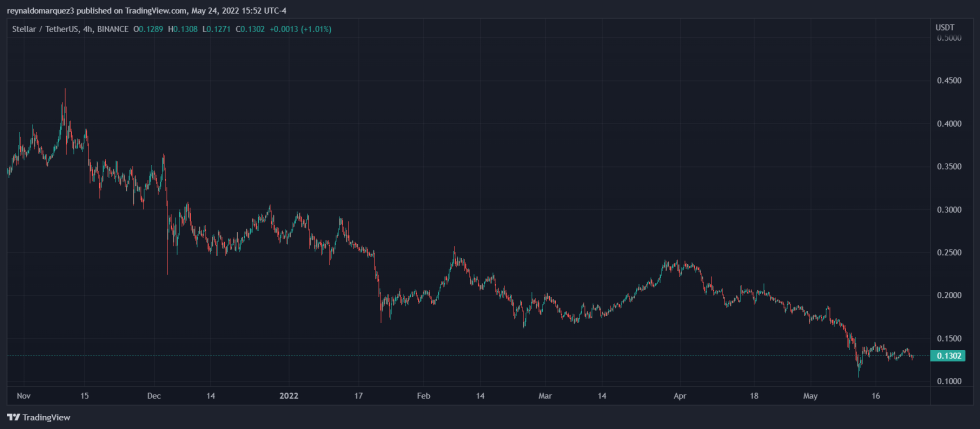Click the USDT currency label above price axis
This screenshot has height=429, width=980.
[x=944, y=26]
